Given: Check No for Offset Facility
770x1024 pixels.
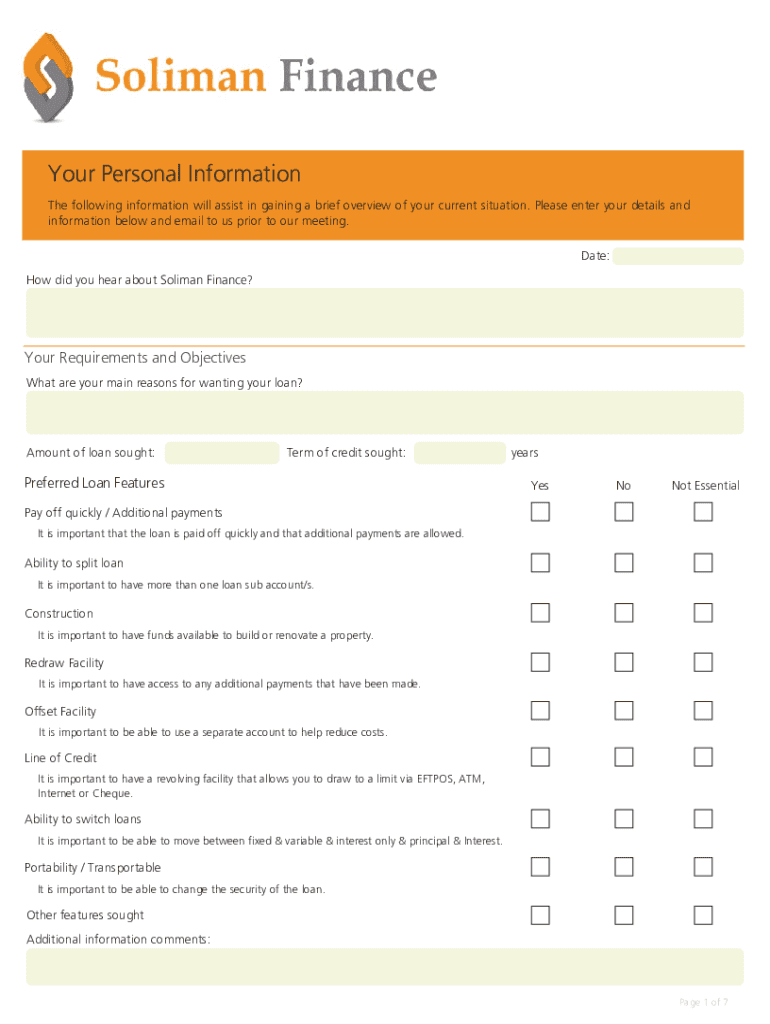Looking at the screenshot, I should click(x=624, y=711).
